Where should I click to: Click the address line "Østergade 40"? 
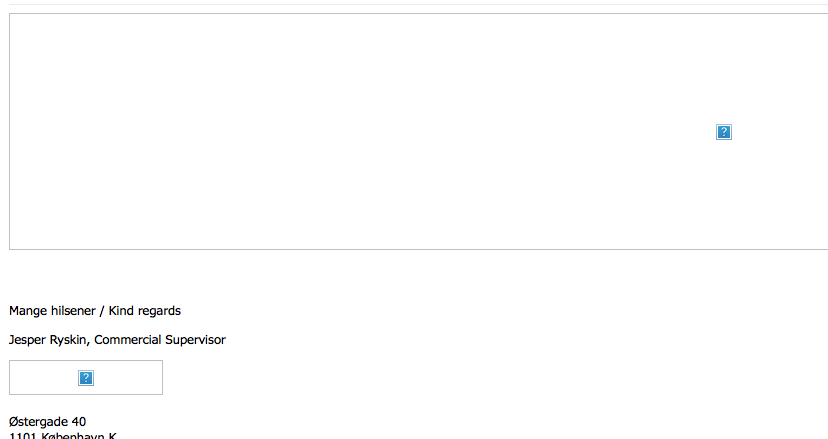pos(48,422)
